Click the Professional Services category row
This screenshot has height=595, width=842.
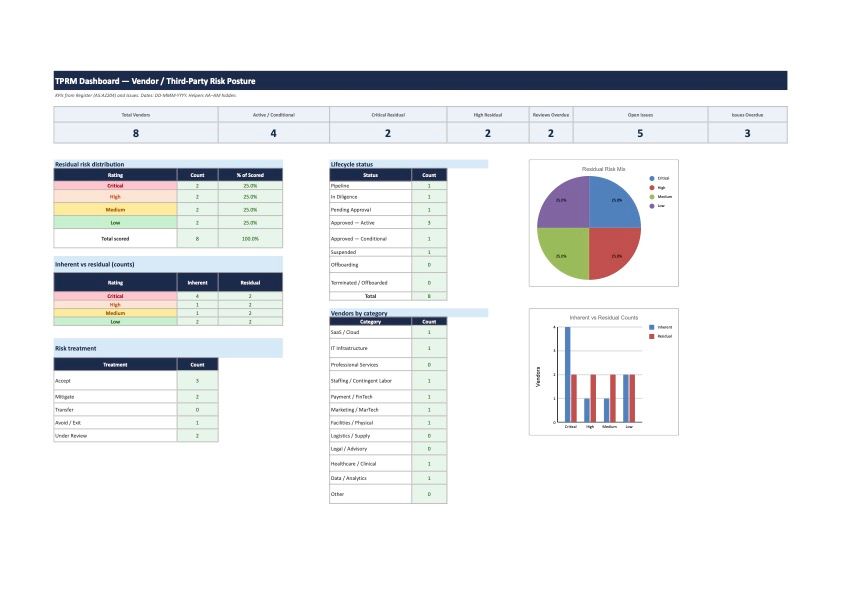tap(388, 365)
